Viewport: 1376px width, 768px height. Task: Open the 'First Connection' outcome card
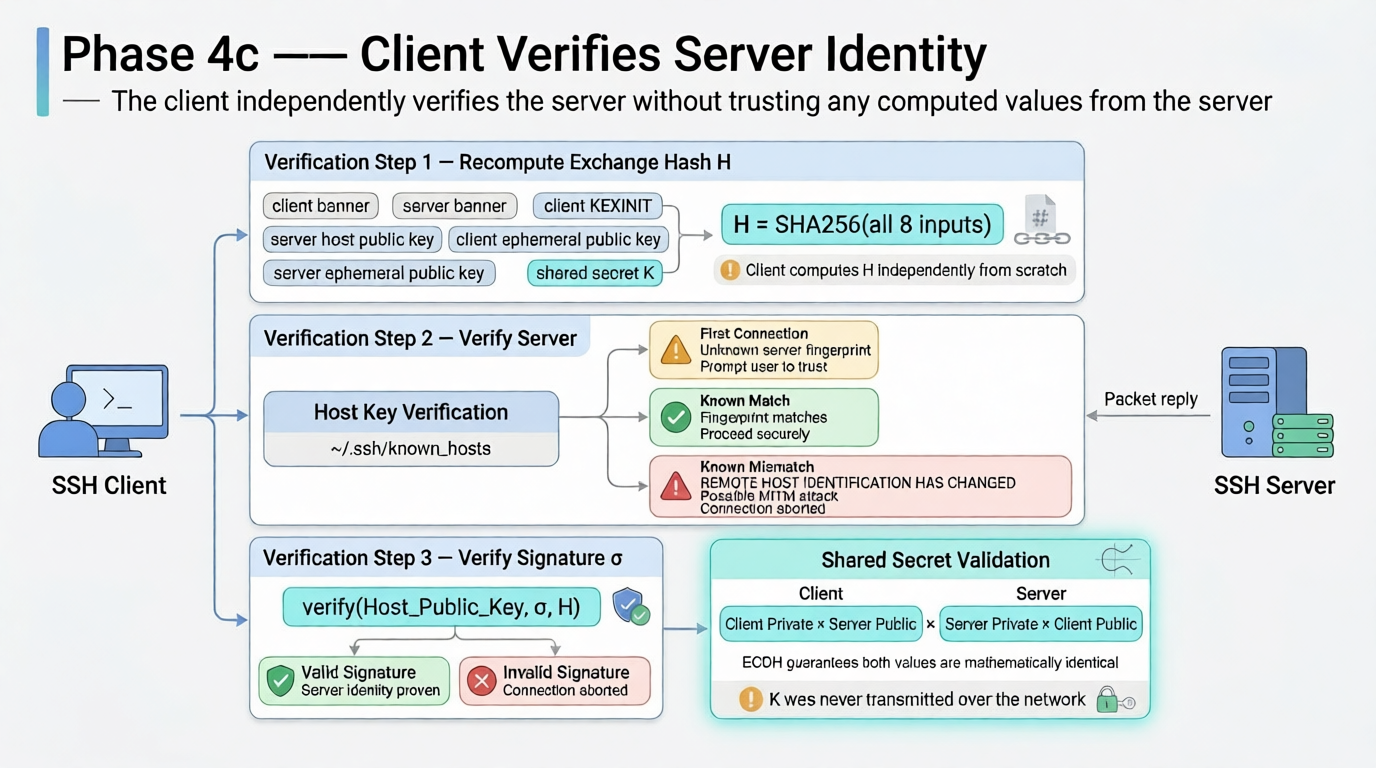point(764,350)
